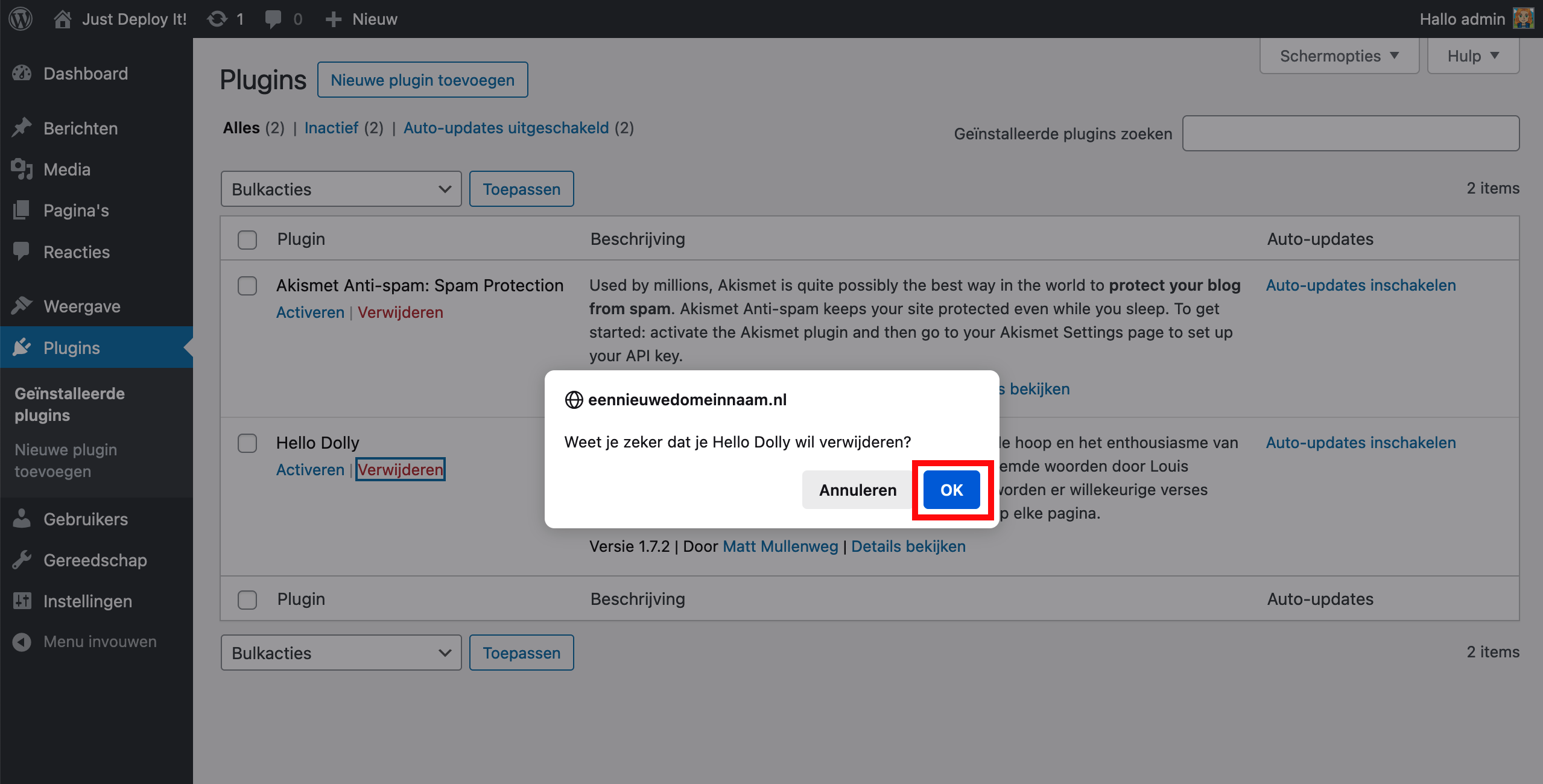Open the updates icon in admin bar
The height and width of the screenshot is (784, 1543).
tap(217, 19)
